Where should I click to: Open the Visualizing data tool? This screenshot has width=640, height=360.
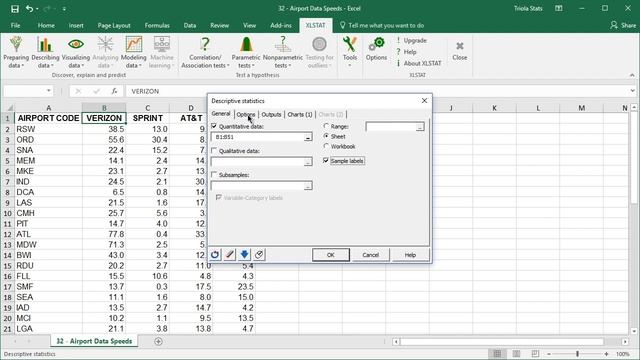(x=76, y=52)
